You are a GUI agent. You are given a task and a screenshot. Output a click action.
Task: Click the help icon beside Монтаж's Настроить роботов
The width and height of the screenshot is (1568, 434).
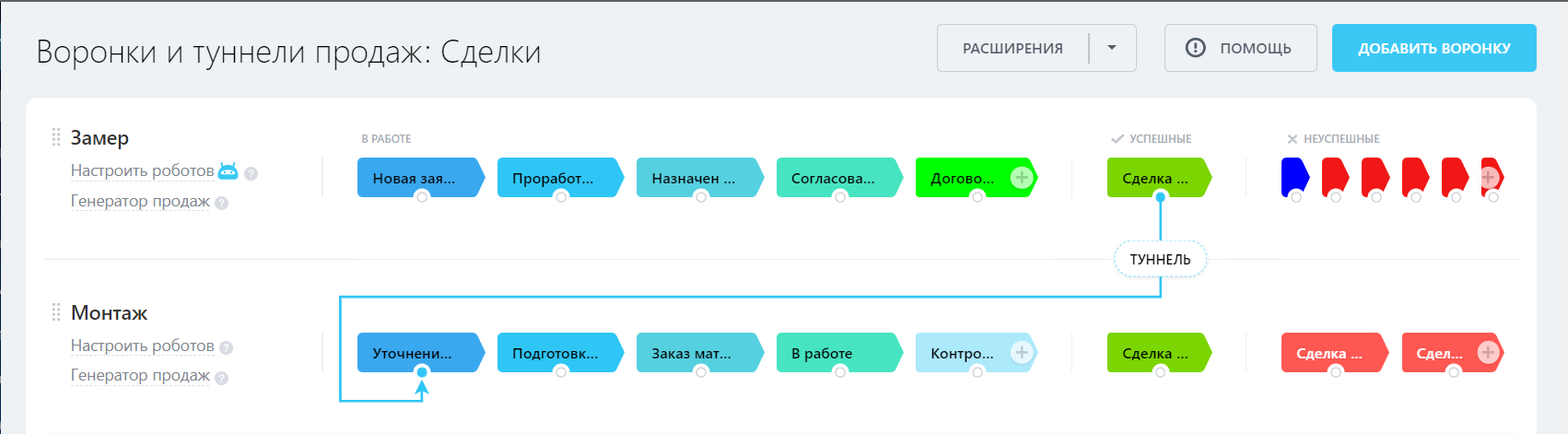point(227,347)
